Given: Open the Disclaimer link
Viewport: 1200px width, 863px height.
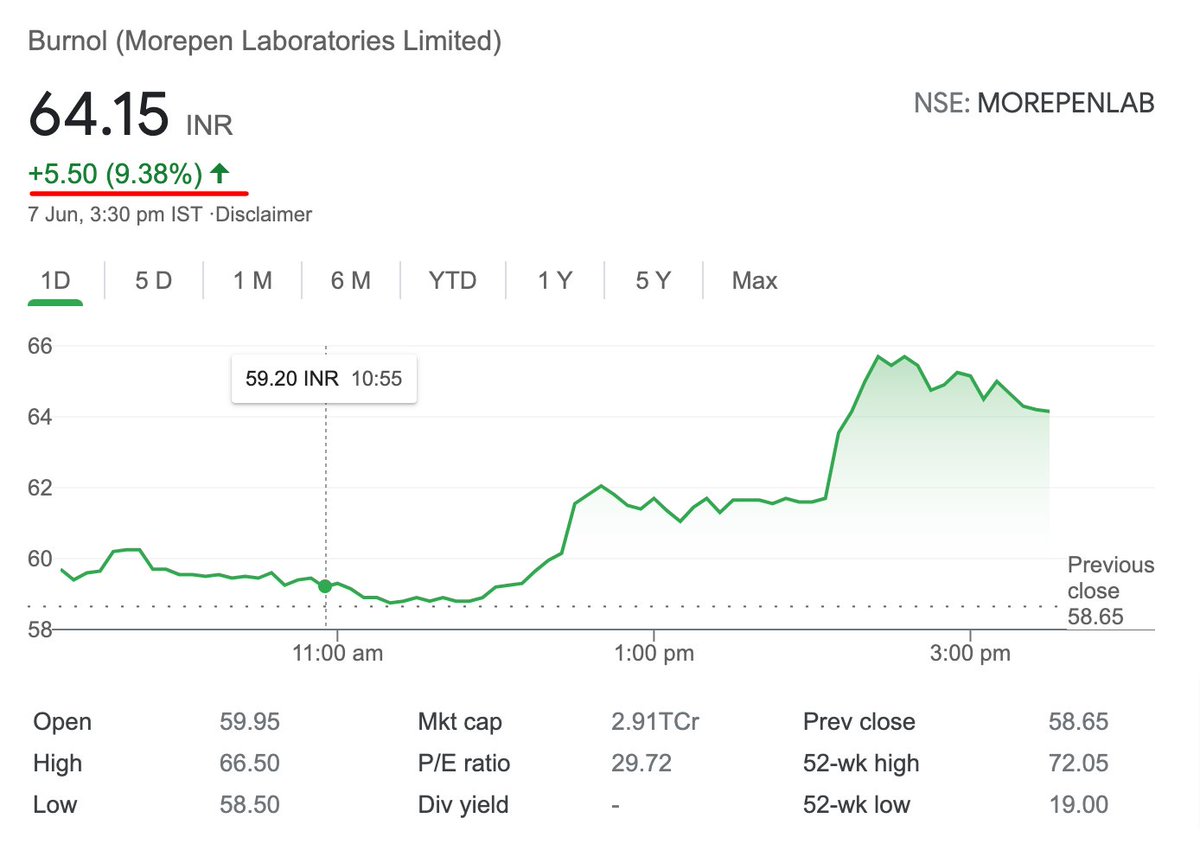Looking at the screenshot, I should (265, 214).
